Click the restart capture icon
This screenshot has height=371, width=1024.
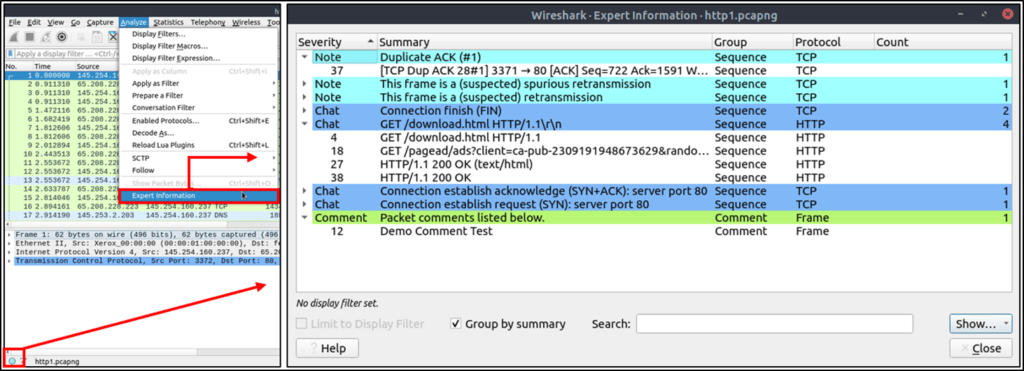46,37
